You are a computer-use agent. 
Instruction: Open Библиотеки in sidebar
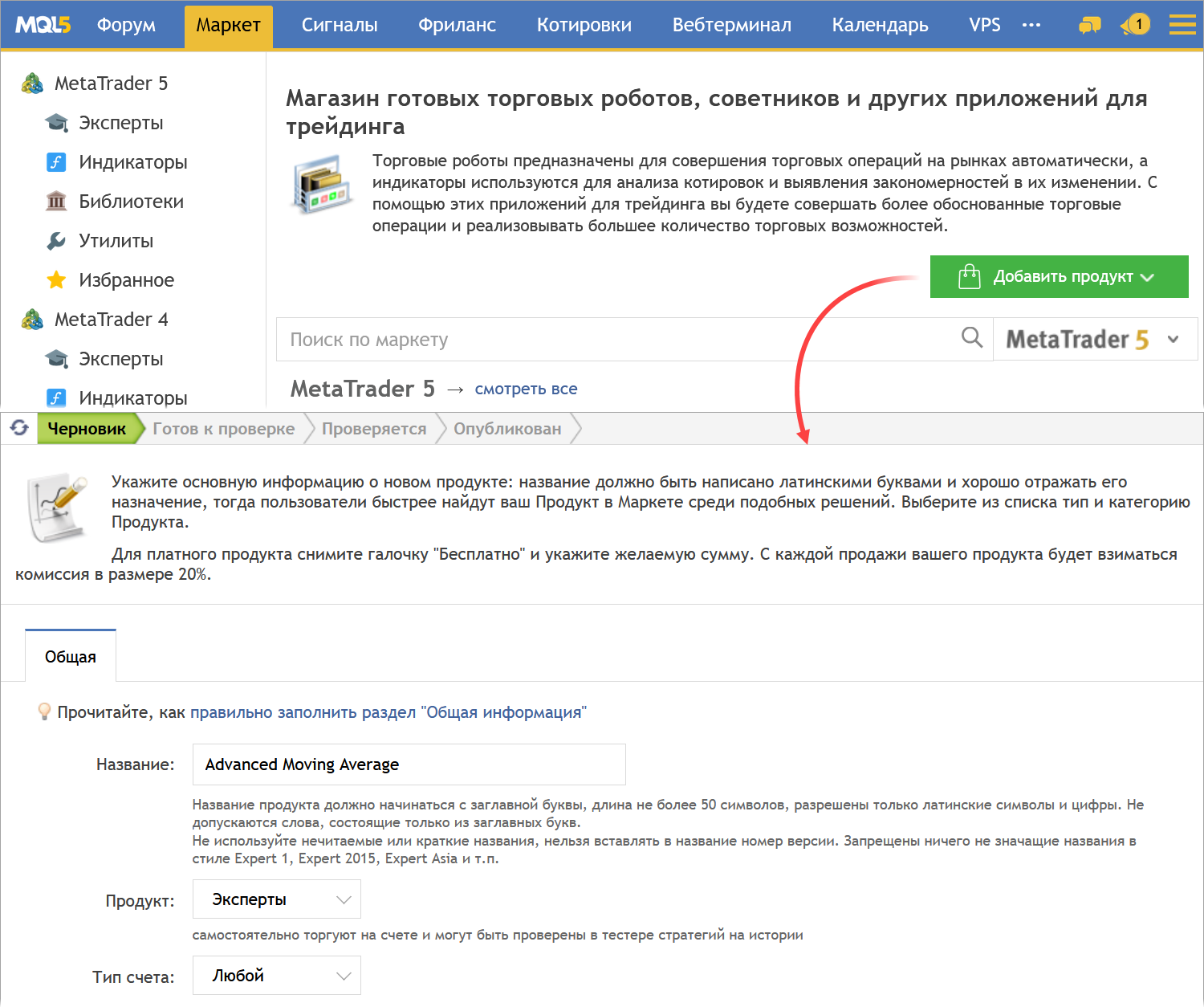pos(132,202)
